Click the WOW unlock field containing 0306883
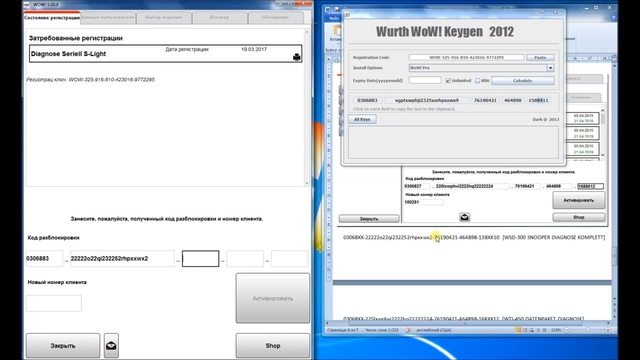This screenshot has width=640, height=360. (44, 259)
